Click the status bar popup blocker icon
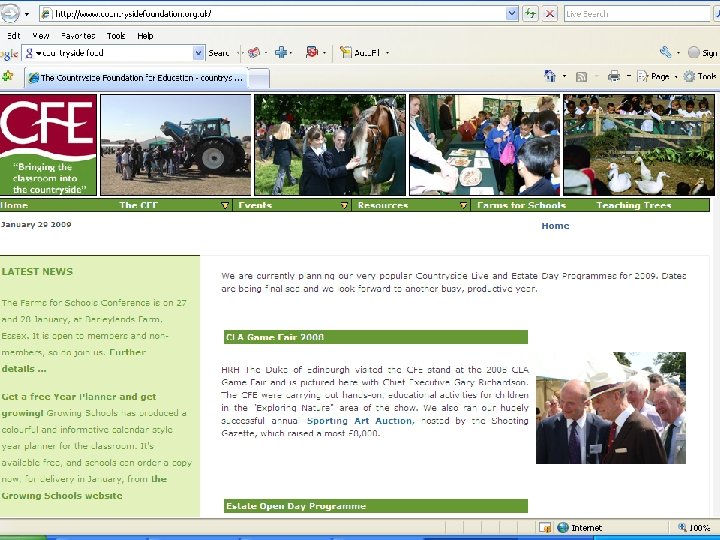The width and height of the screenshot is (720, 540). point(545,528)
